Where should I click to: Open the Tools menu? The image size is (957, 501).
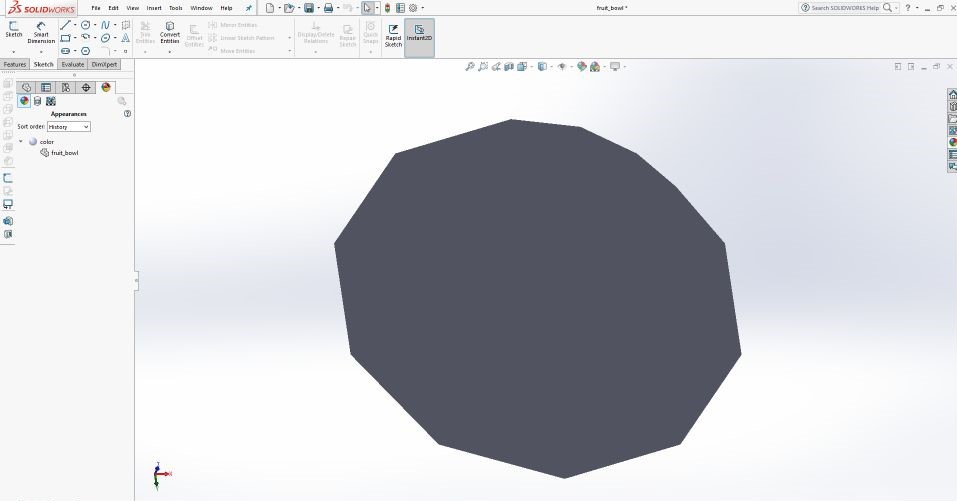point(176,8)
